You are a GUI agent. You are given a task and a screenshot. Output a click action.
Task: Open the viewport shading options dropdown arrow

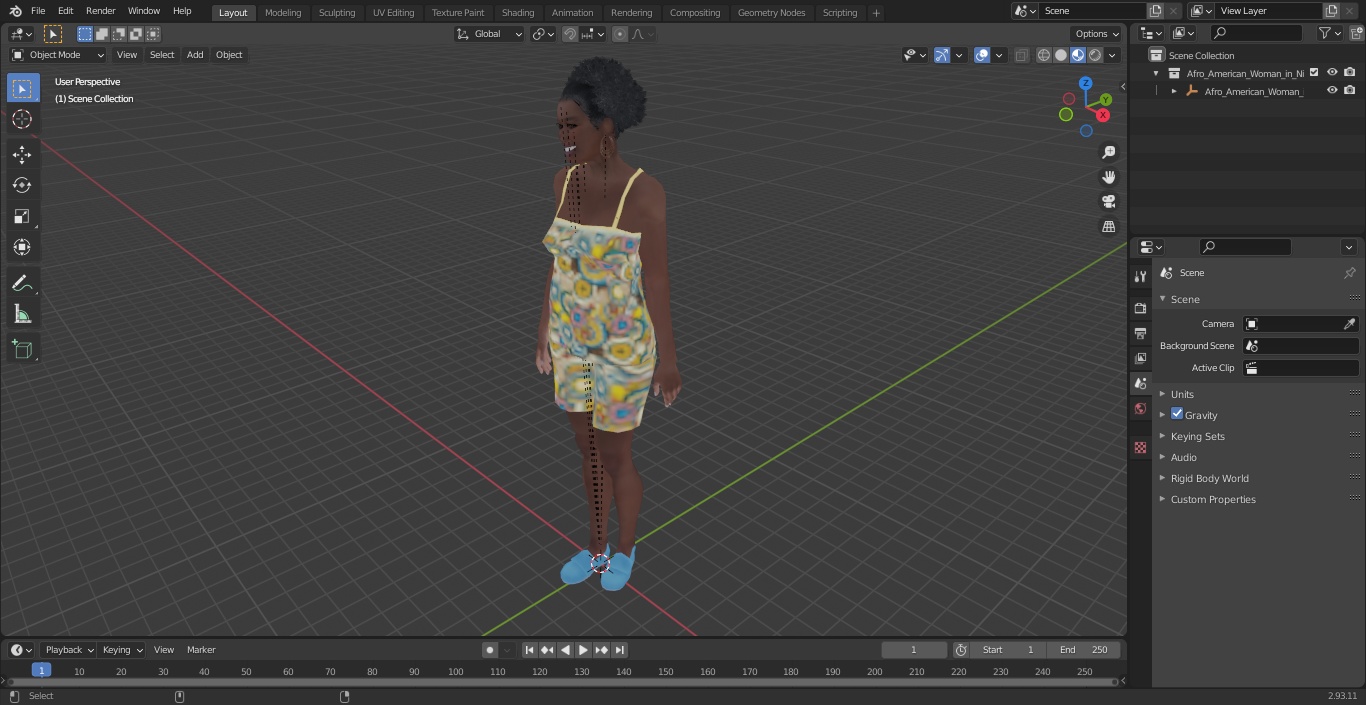[1112, 55]
